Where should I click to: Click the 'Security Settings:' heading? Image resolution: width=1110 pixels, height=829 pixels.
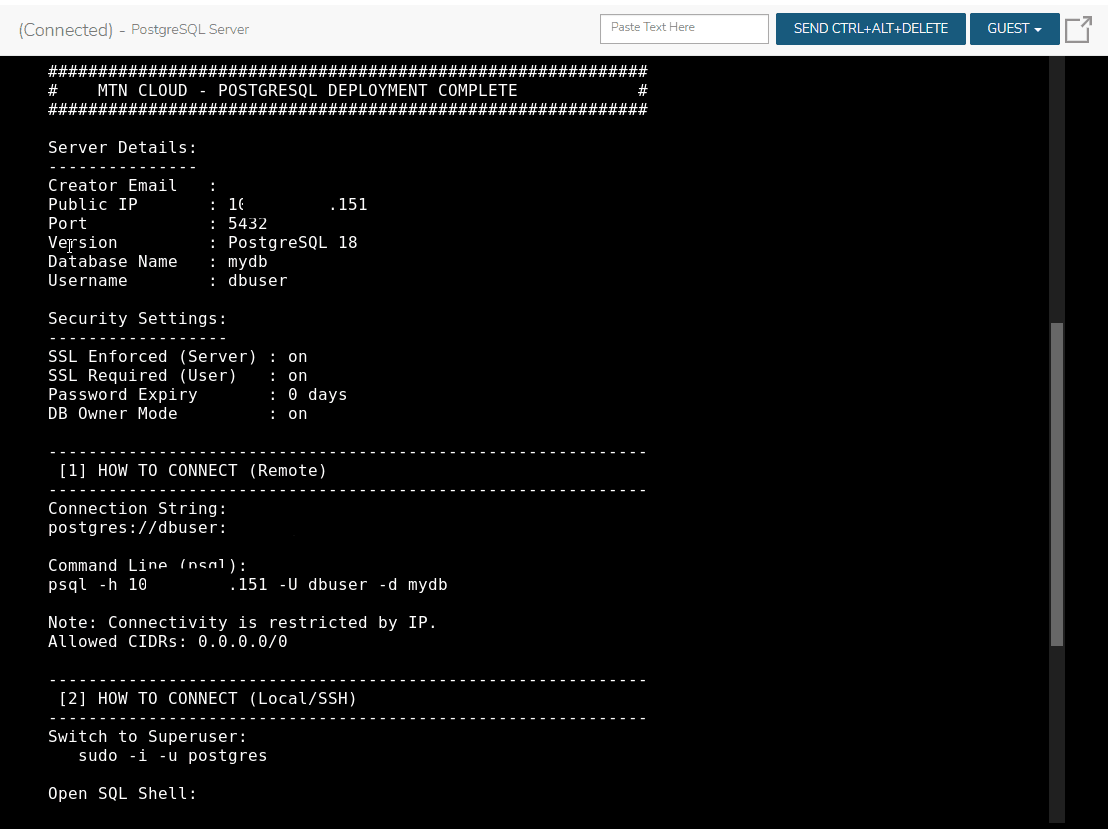click(137, 319)
